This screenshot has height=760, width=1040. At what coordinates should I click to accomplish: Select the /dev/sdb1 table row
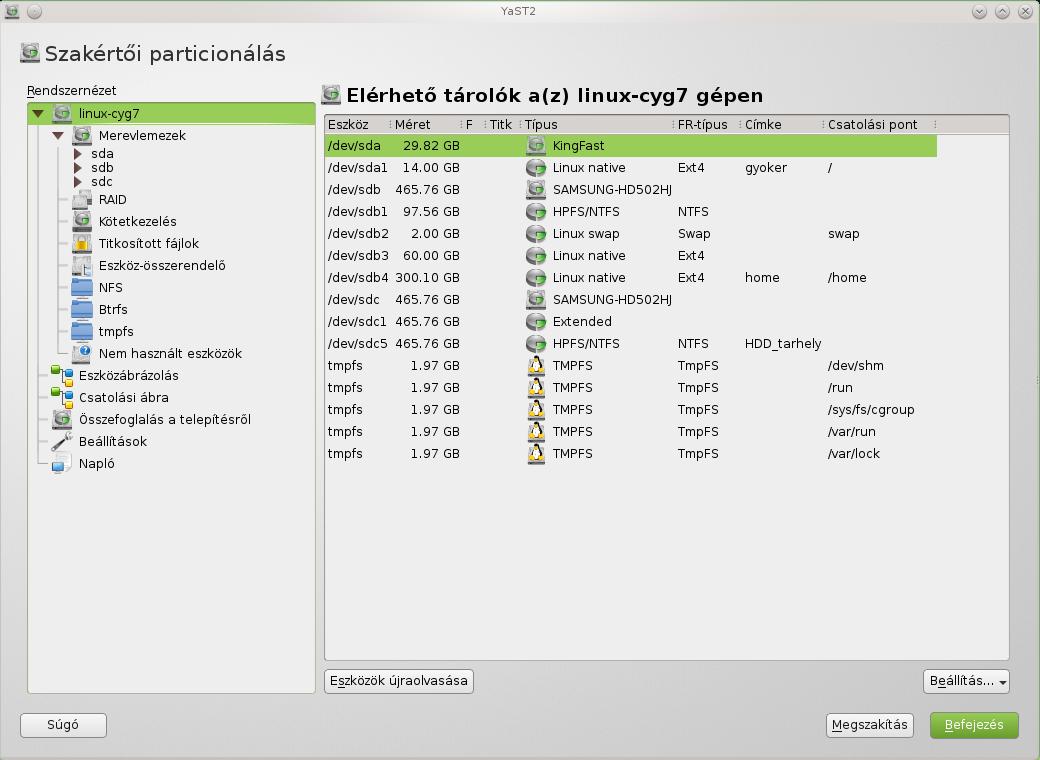[631, 212]
